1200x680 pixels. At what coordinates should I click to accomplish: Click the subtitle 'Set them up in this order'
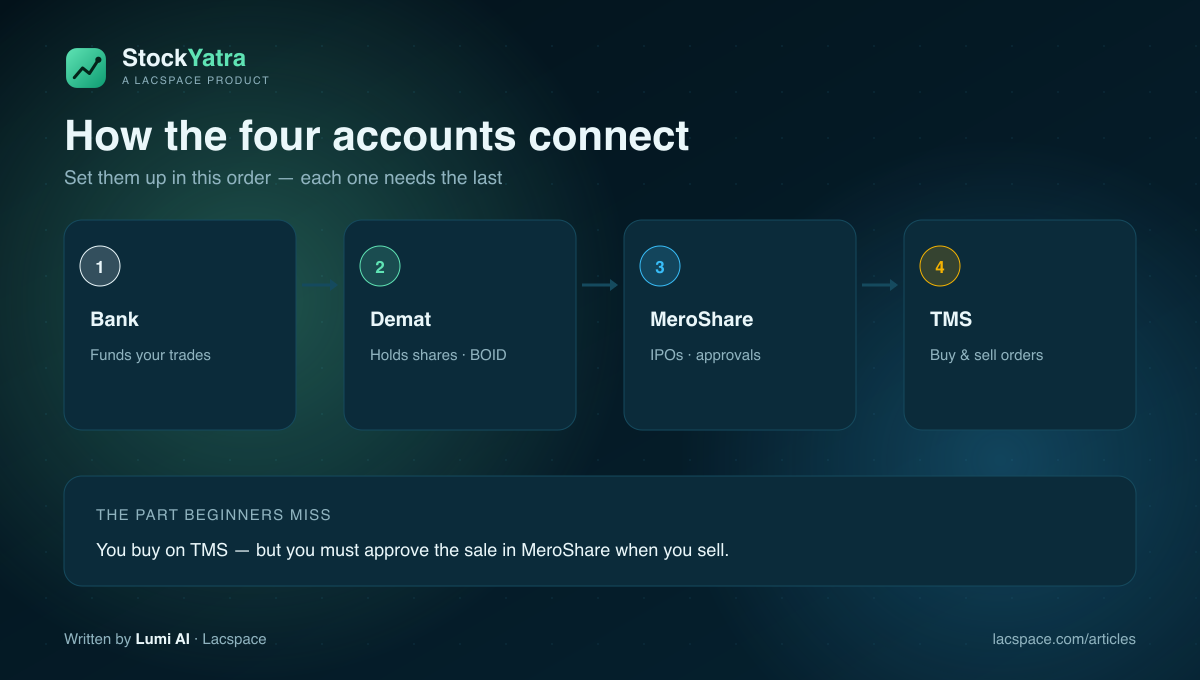pos(283,178)
